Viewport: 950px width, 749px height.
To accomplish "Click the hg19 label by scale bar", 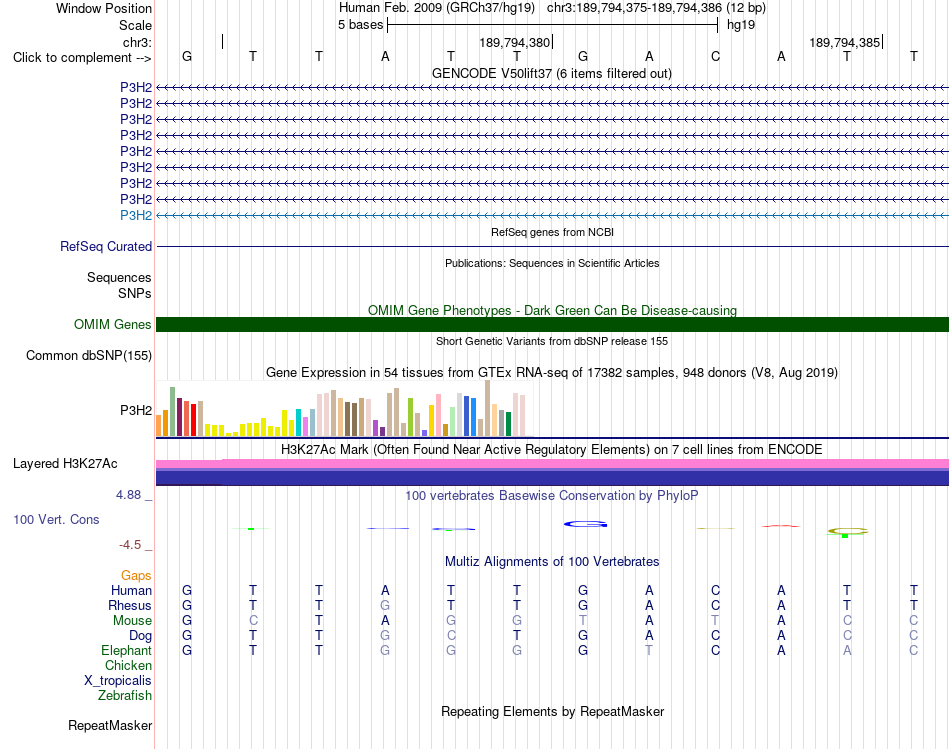I will coord(740,25).
